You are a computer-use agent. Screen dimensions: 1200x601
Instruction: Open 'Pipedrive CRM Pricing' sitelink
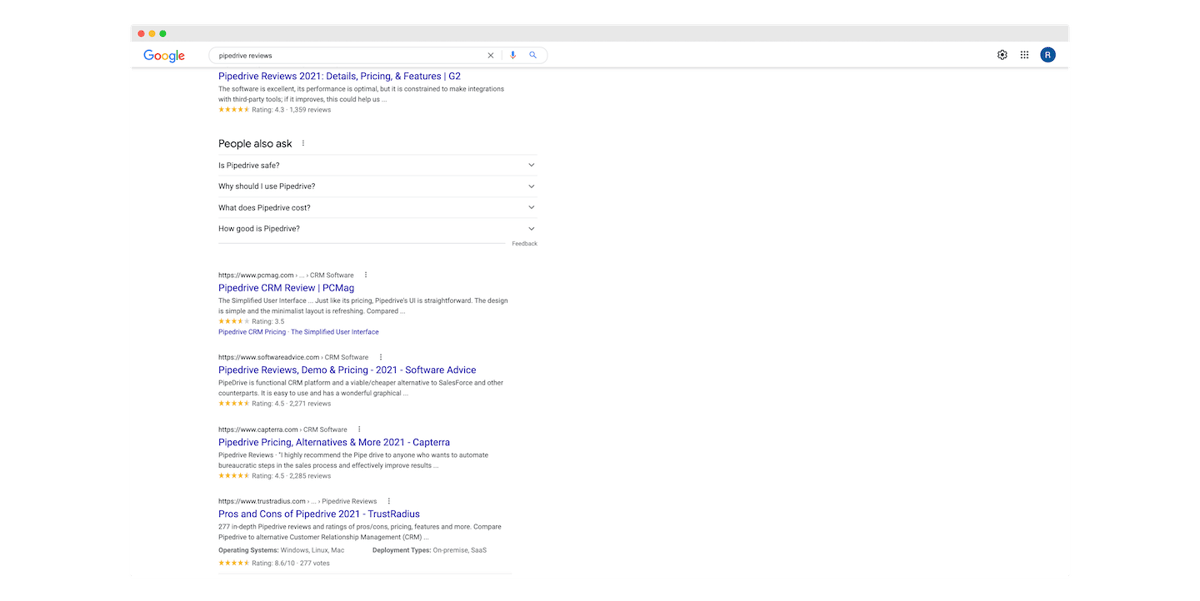click(253, 332)
